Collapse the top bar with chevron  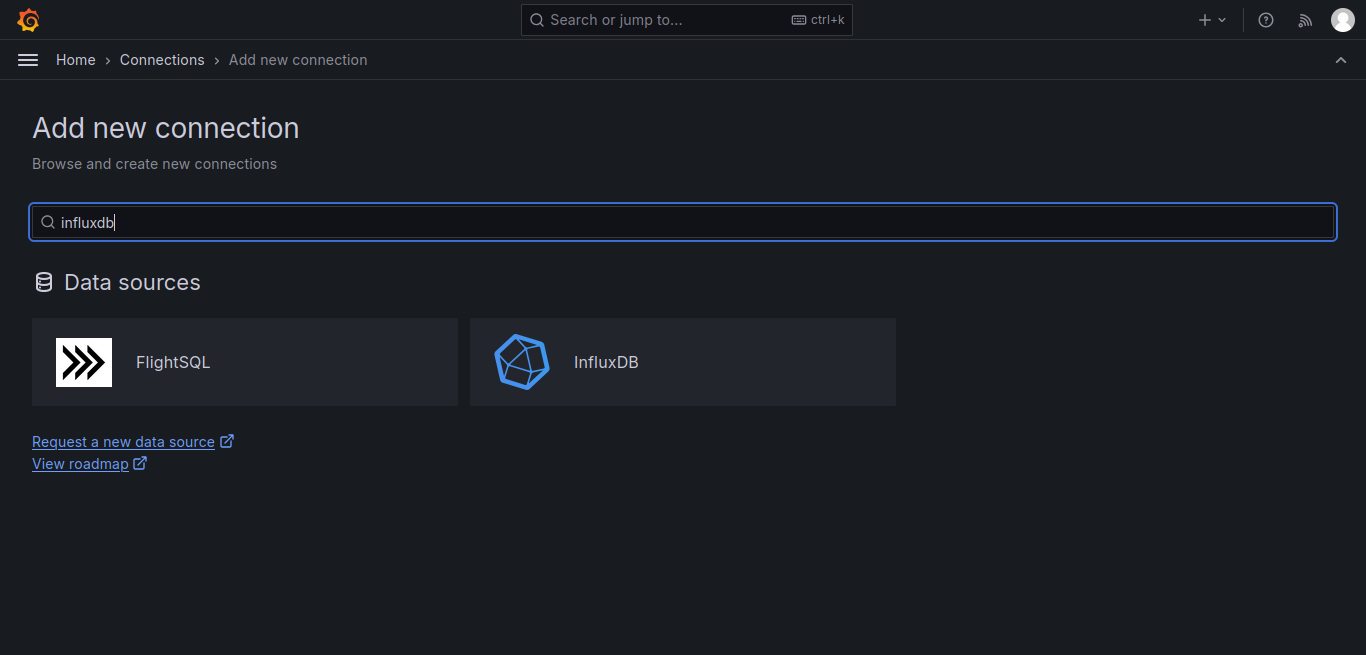(x=1341, y=60)
